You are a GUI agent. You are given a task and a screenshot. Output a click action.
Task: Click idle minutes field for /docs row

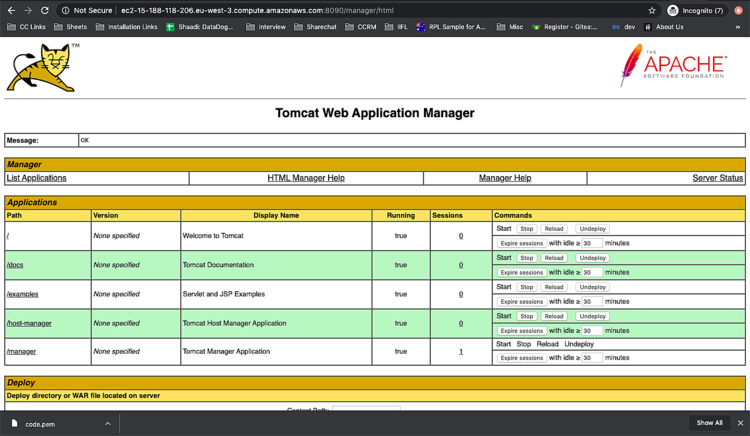591,272
